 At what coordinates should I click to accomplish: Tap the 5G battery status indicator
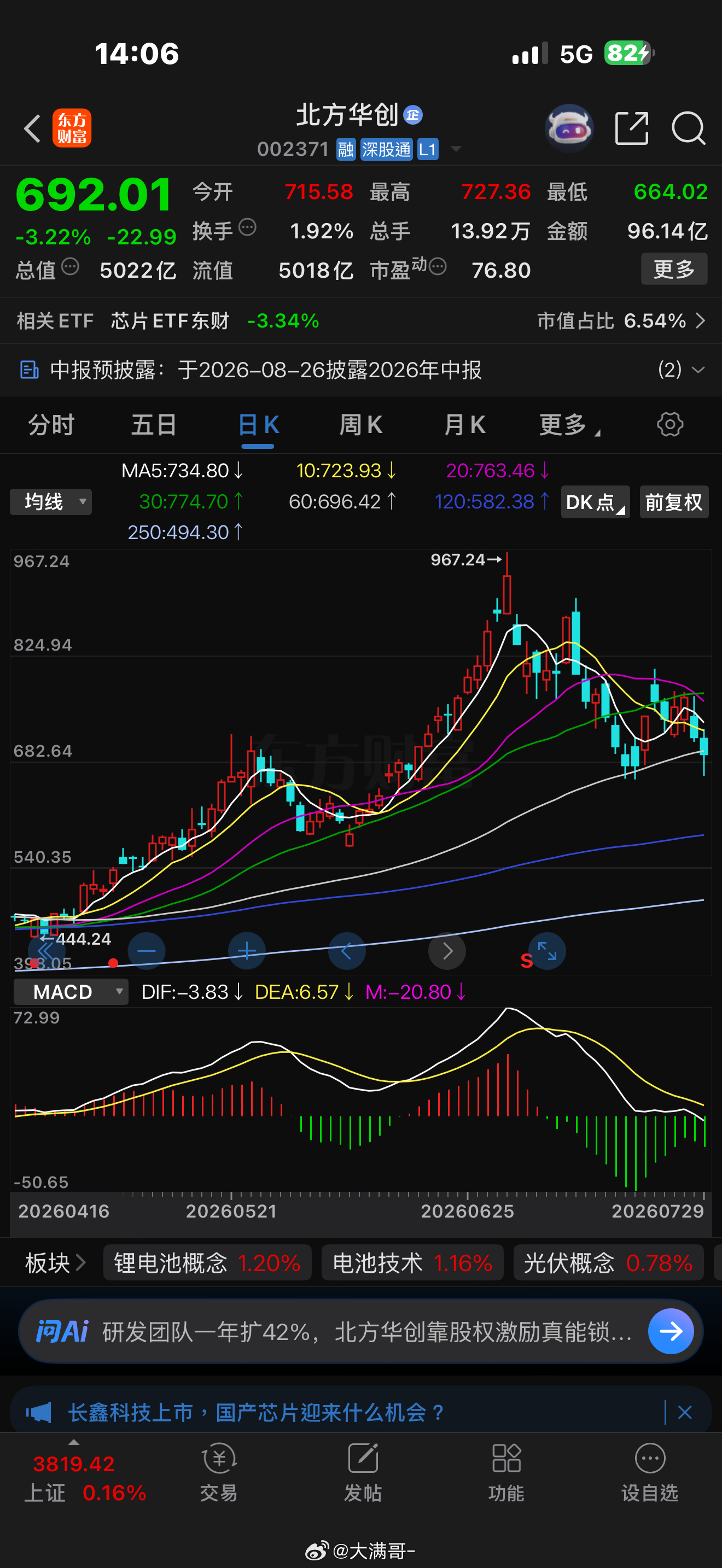tap(630, 54)
